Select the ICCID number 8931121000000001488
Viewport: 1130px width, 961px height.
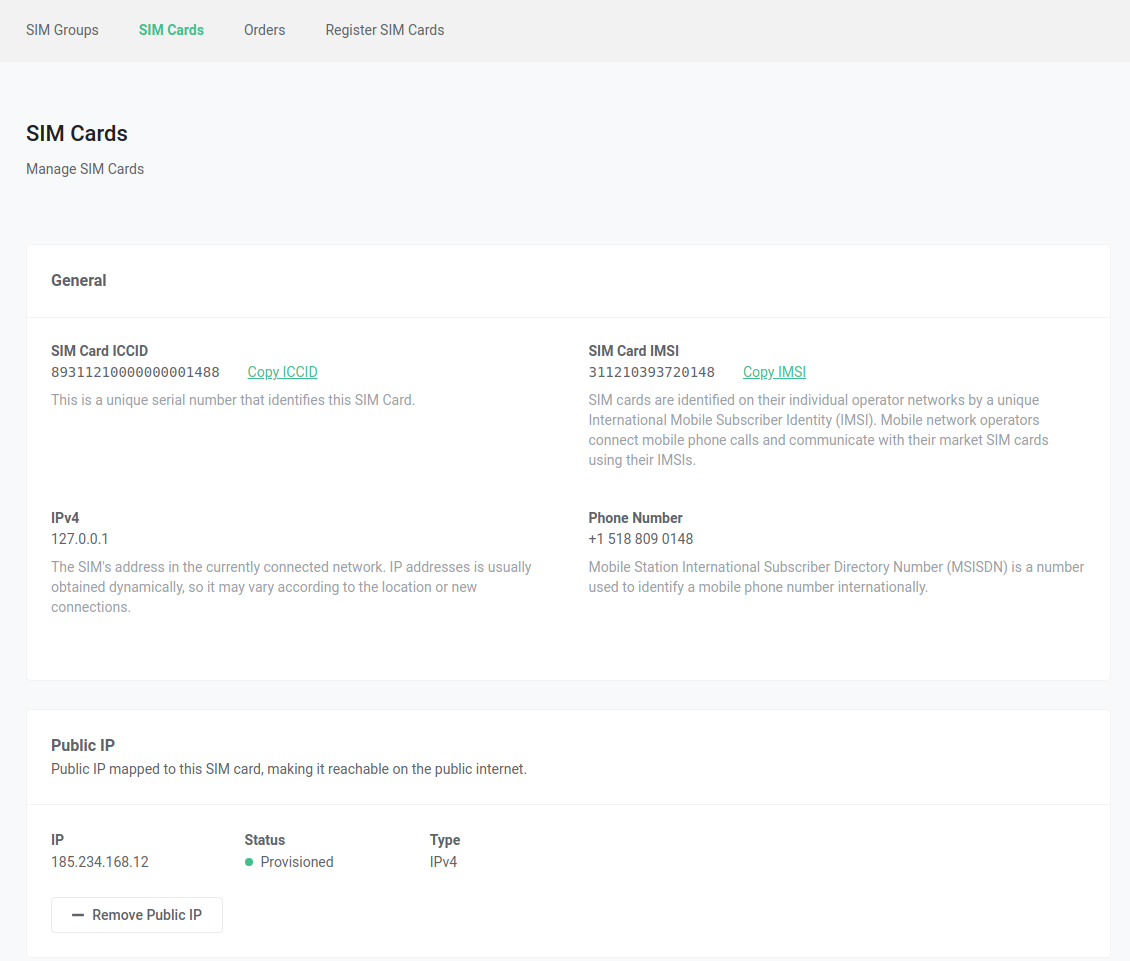[x=135, y=372]
